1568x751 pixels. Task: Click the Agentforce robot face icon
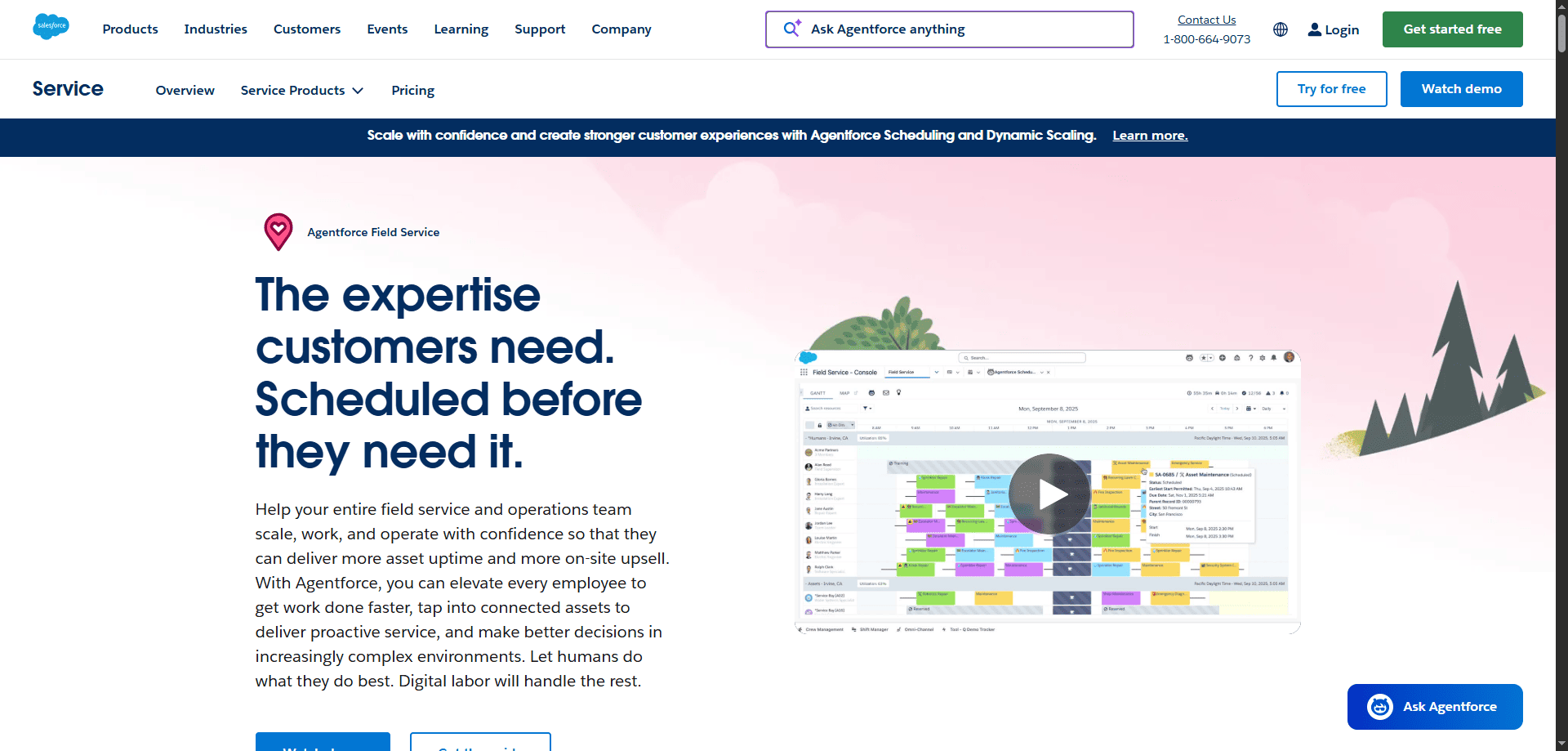click(1380, 707)
